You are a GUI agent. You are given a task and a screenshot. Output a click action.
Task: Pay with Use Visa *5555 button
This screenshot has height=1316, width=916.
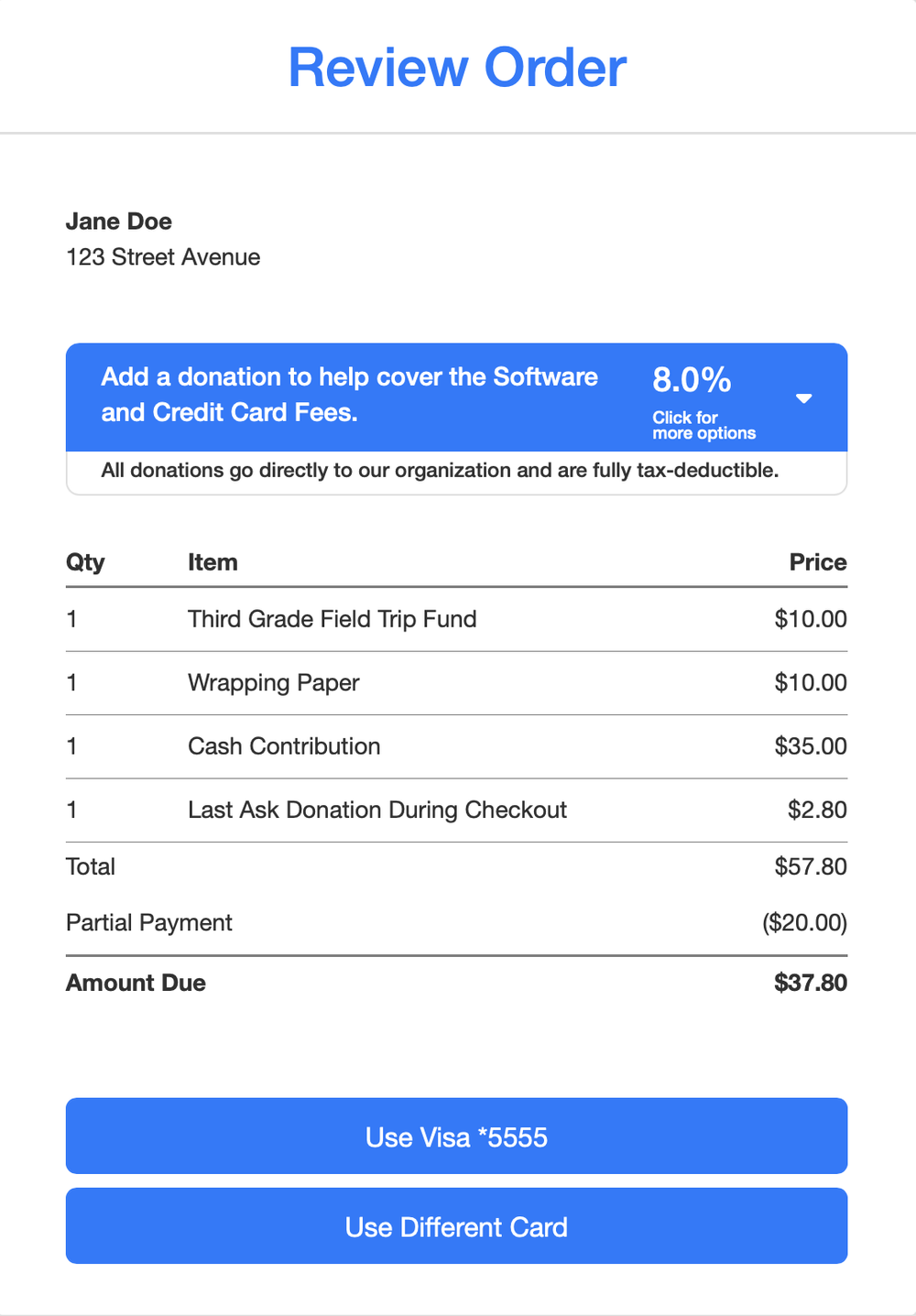[456, 1136]
